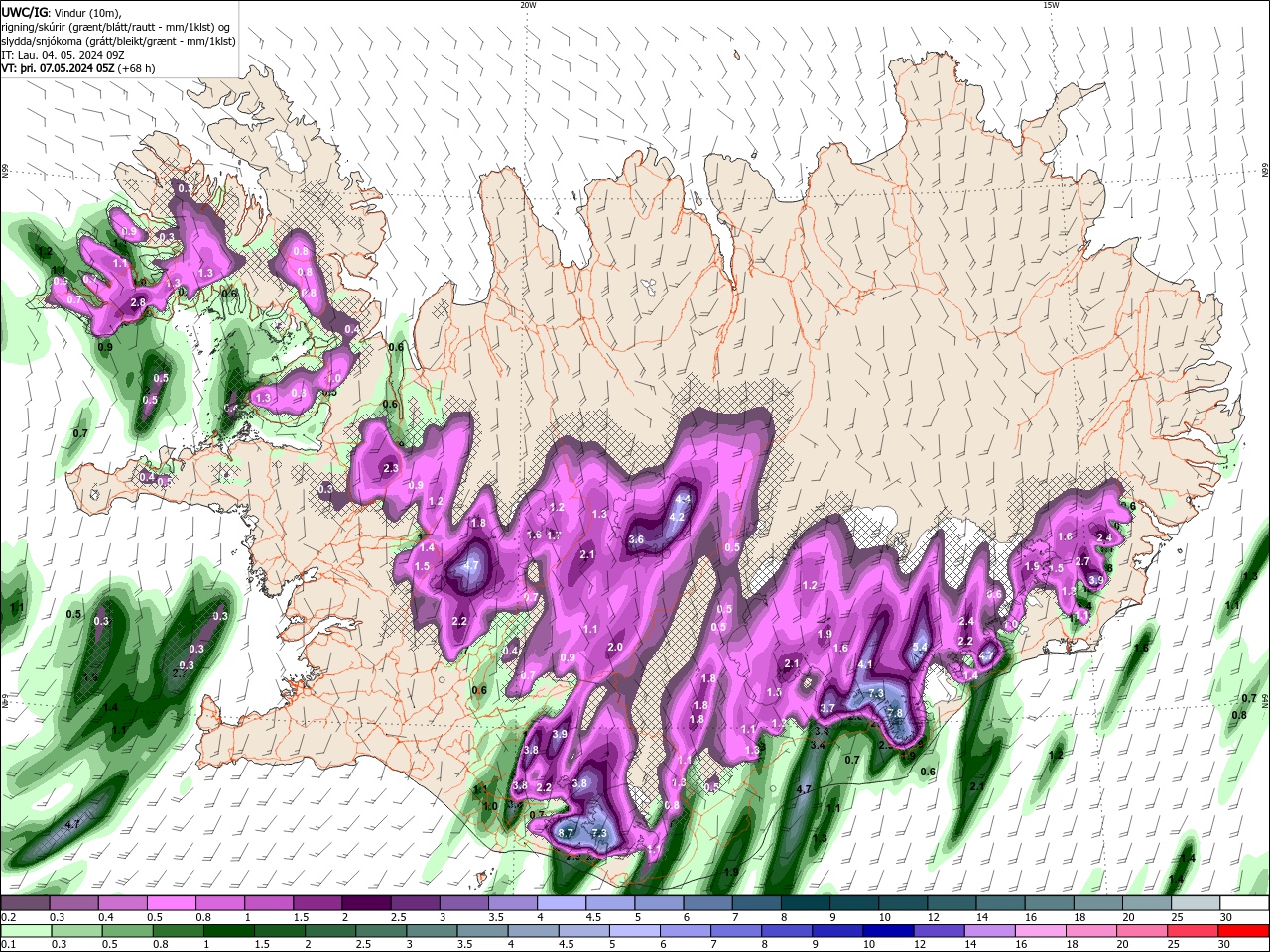Image resolution: width=1270 pixels, height=952 pixels.
Task: Click the '0.2' label in the upper legend
Action: tap(8, 917)
